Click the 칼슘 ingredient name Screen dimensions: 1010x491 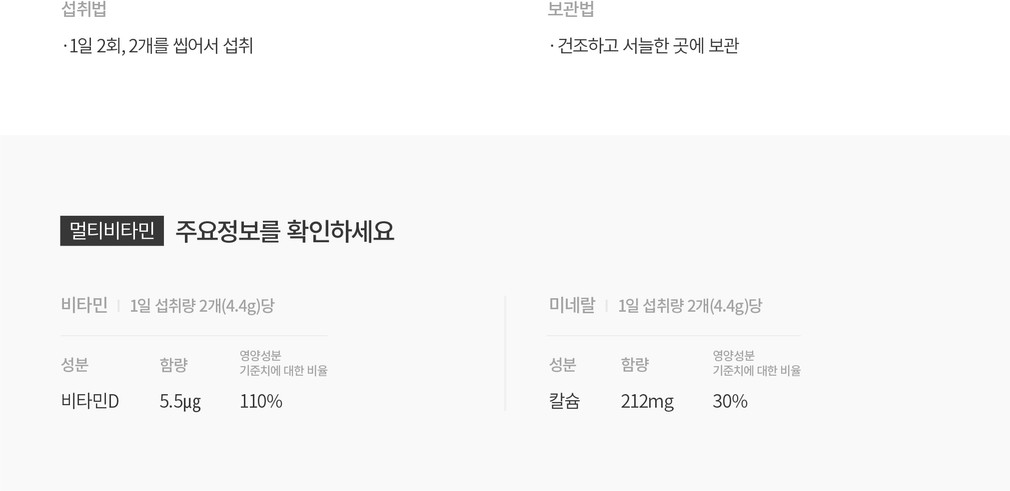point(564,401)
